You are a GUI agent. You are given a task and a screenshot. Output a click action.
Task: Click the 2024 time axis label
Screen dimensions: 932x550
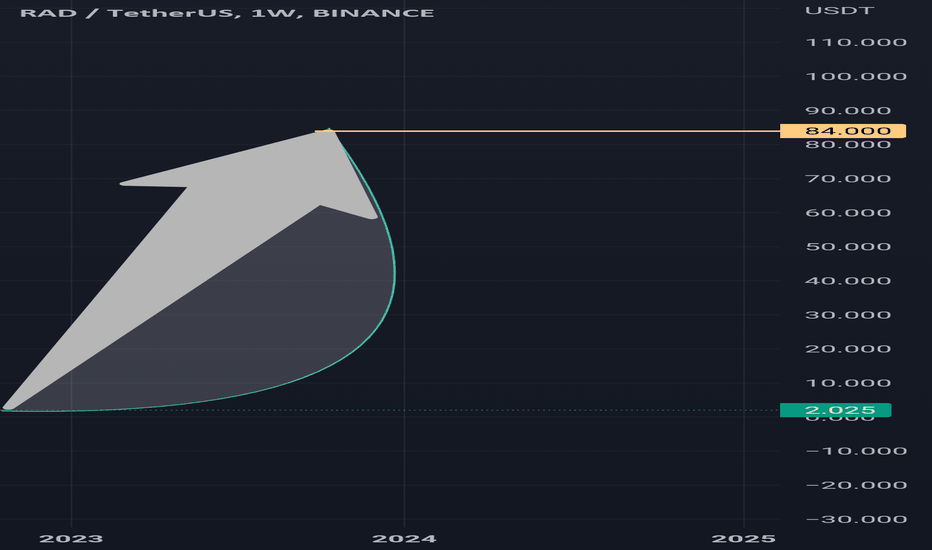click(404, 539)
